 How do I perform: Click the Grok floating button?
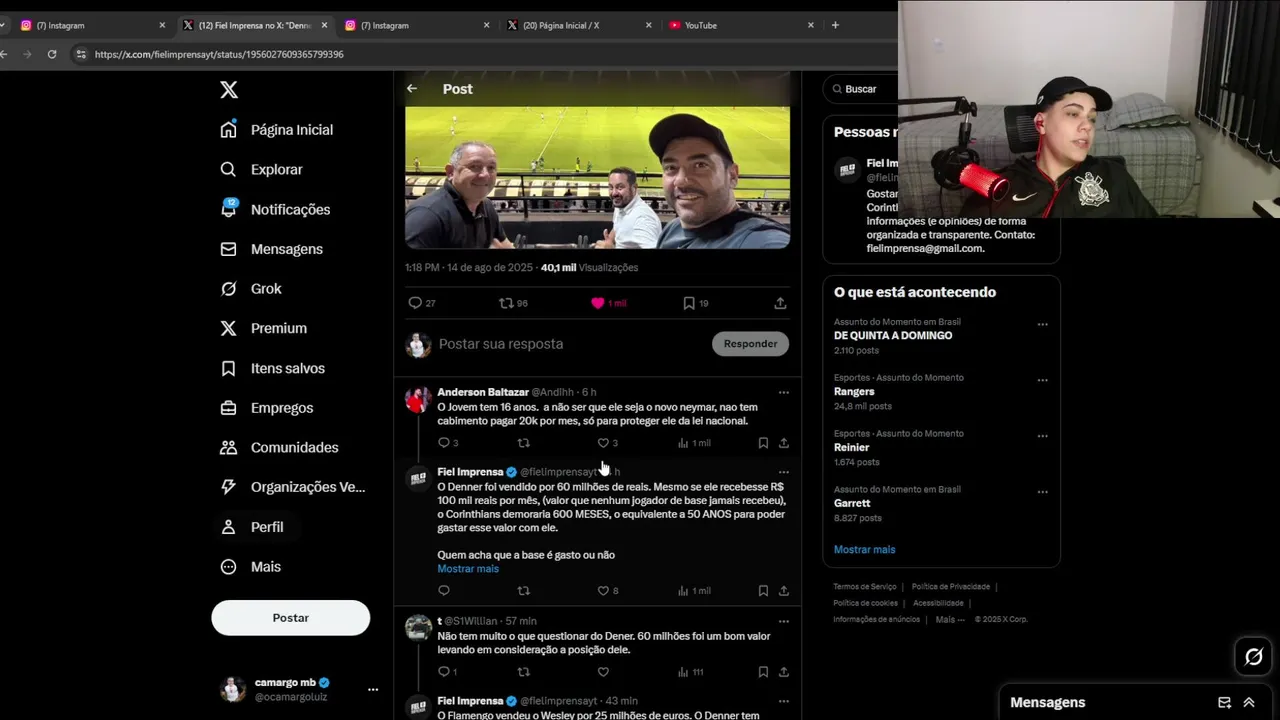coord(1253,657)
